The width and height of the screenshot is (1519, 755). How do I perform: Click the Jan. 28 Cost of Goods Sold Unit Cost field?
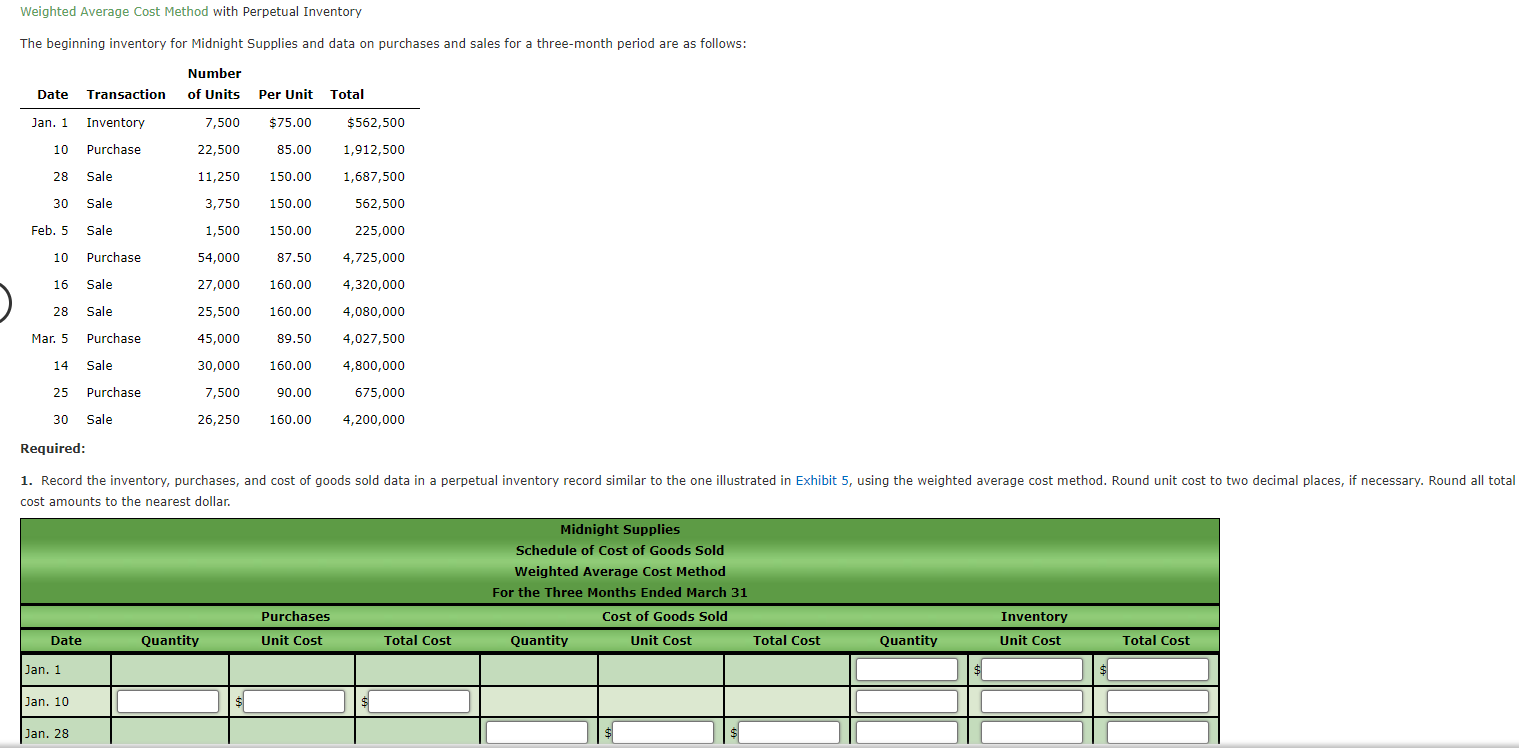[x=663, y=732]
